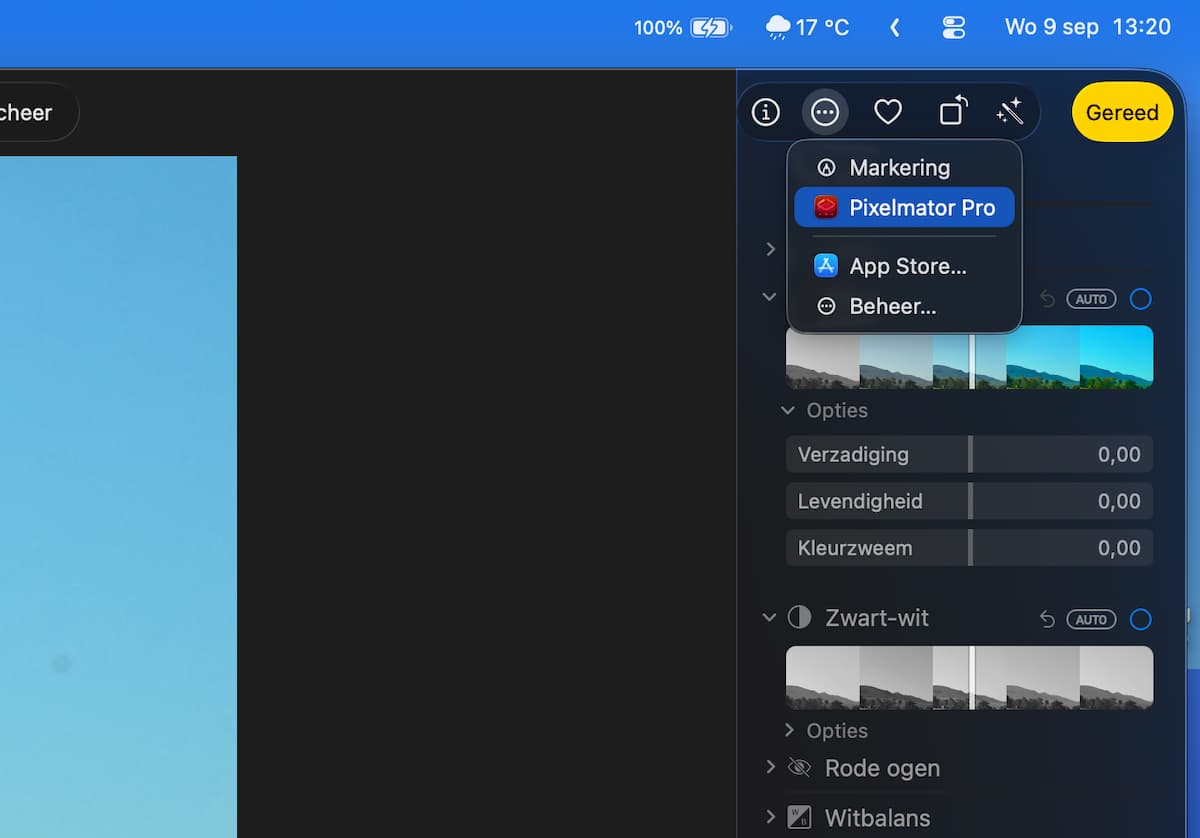Viewport: 1200px width, 838px height.
Task: Open the Wo 9 sep 13:20 clock
Action: coord(1087,28)
